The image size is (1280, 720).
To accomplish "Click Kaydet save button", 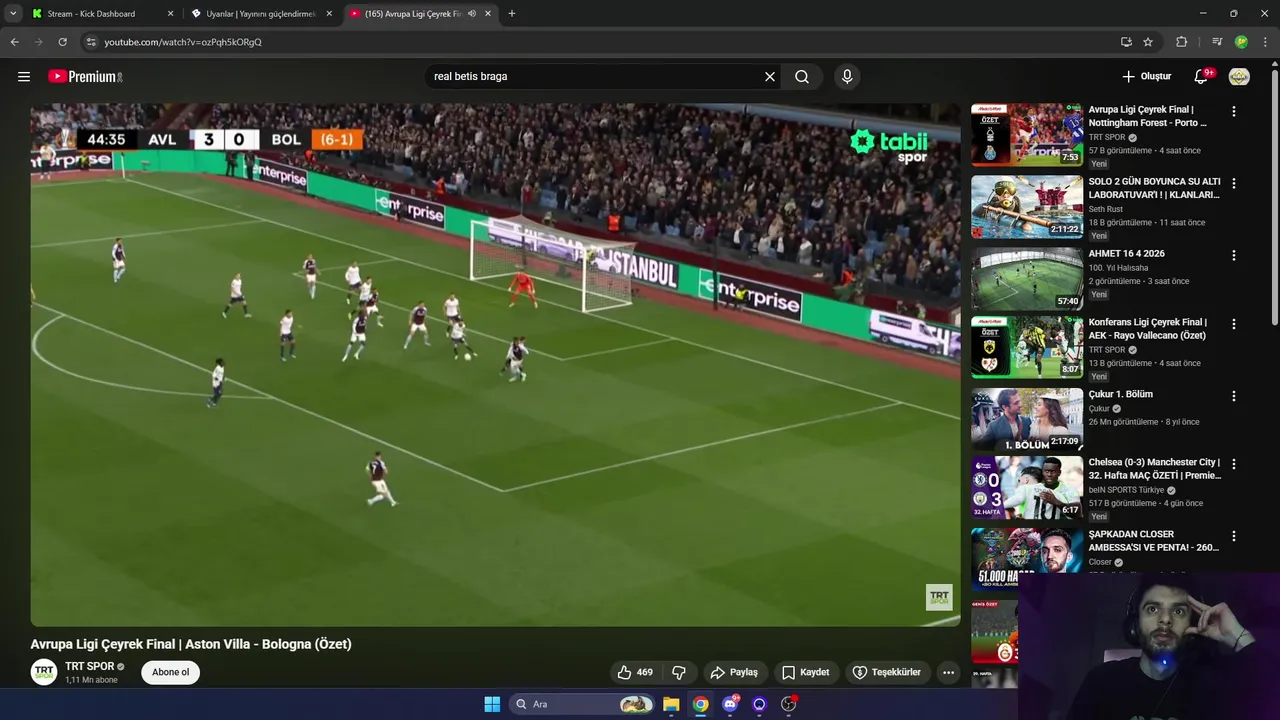I will 805,672.
